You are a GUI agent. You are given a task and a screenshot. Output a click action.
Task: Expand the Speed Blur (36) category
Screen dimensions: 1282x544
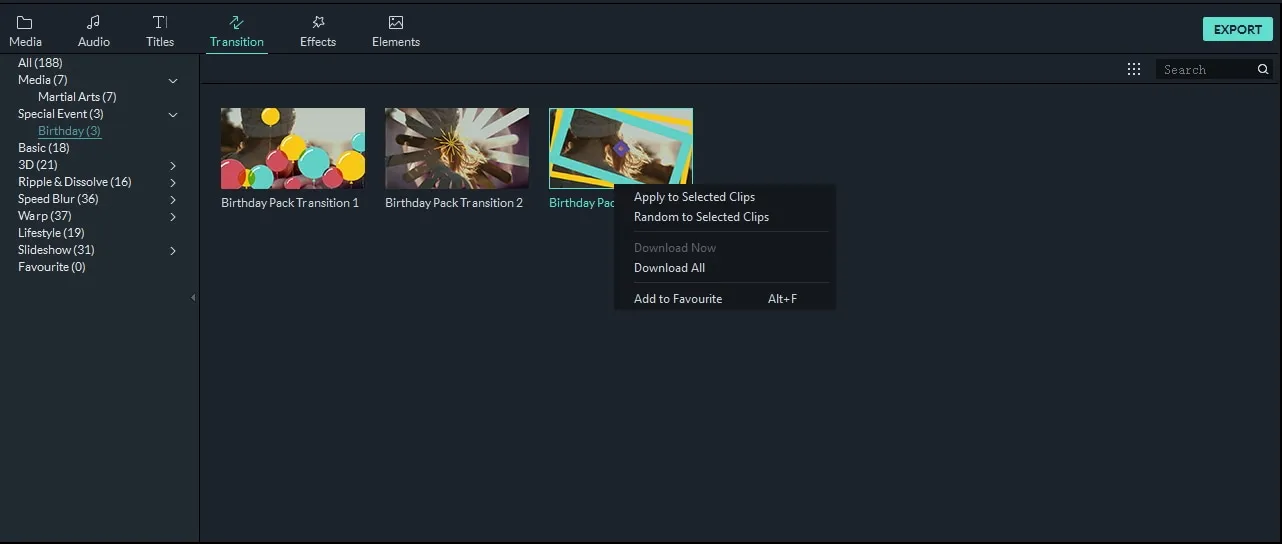[173, 199]
